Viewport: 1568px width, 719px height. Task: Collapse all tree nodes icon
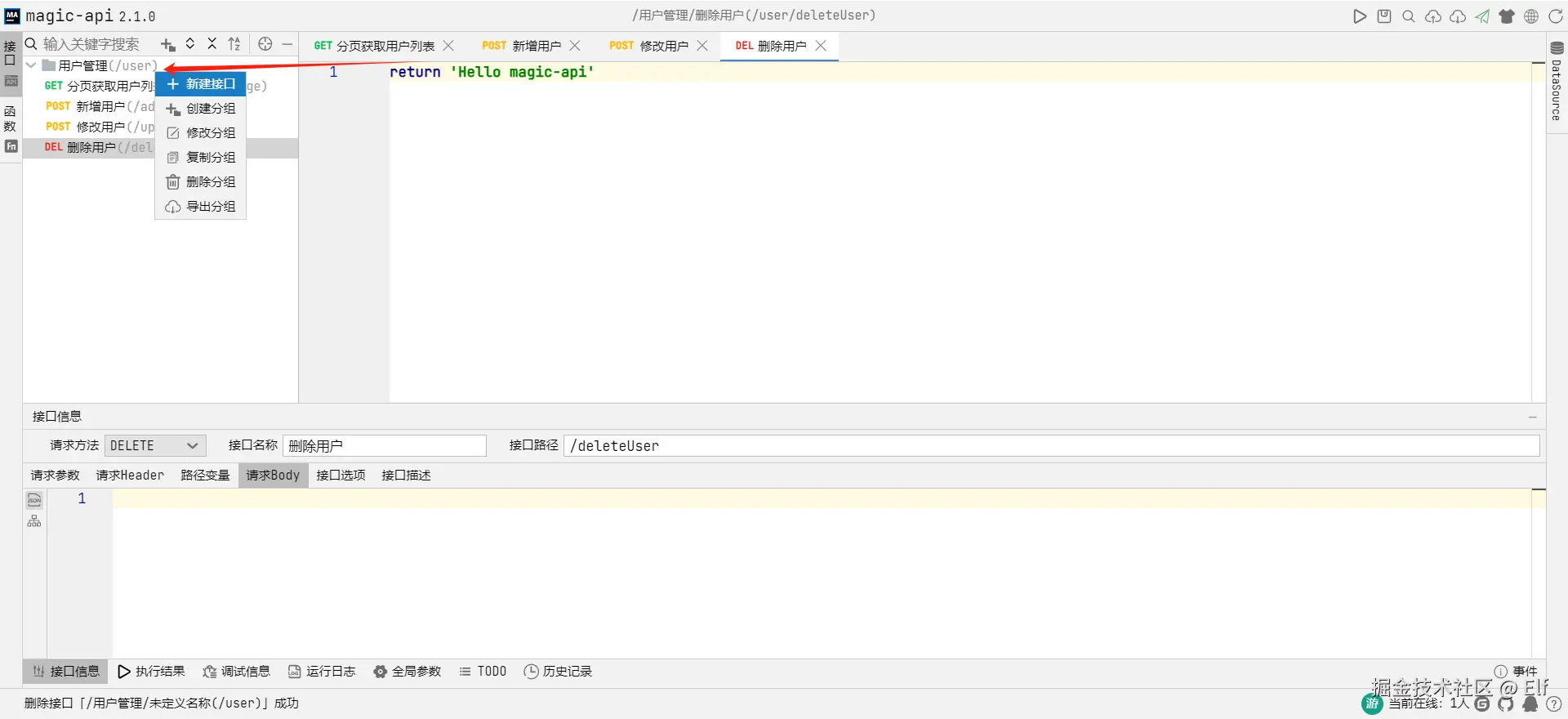click(x=212, y=44)
